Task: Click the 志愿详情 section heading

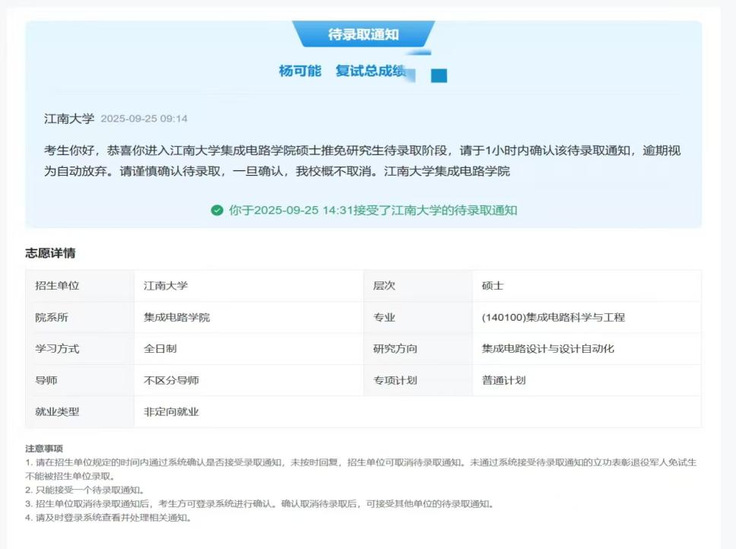Action: [50, 253]
